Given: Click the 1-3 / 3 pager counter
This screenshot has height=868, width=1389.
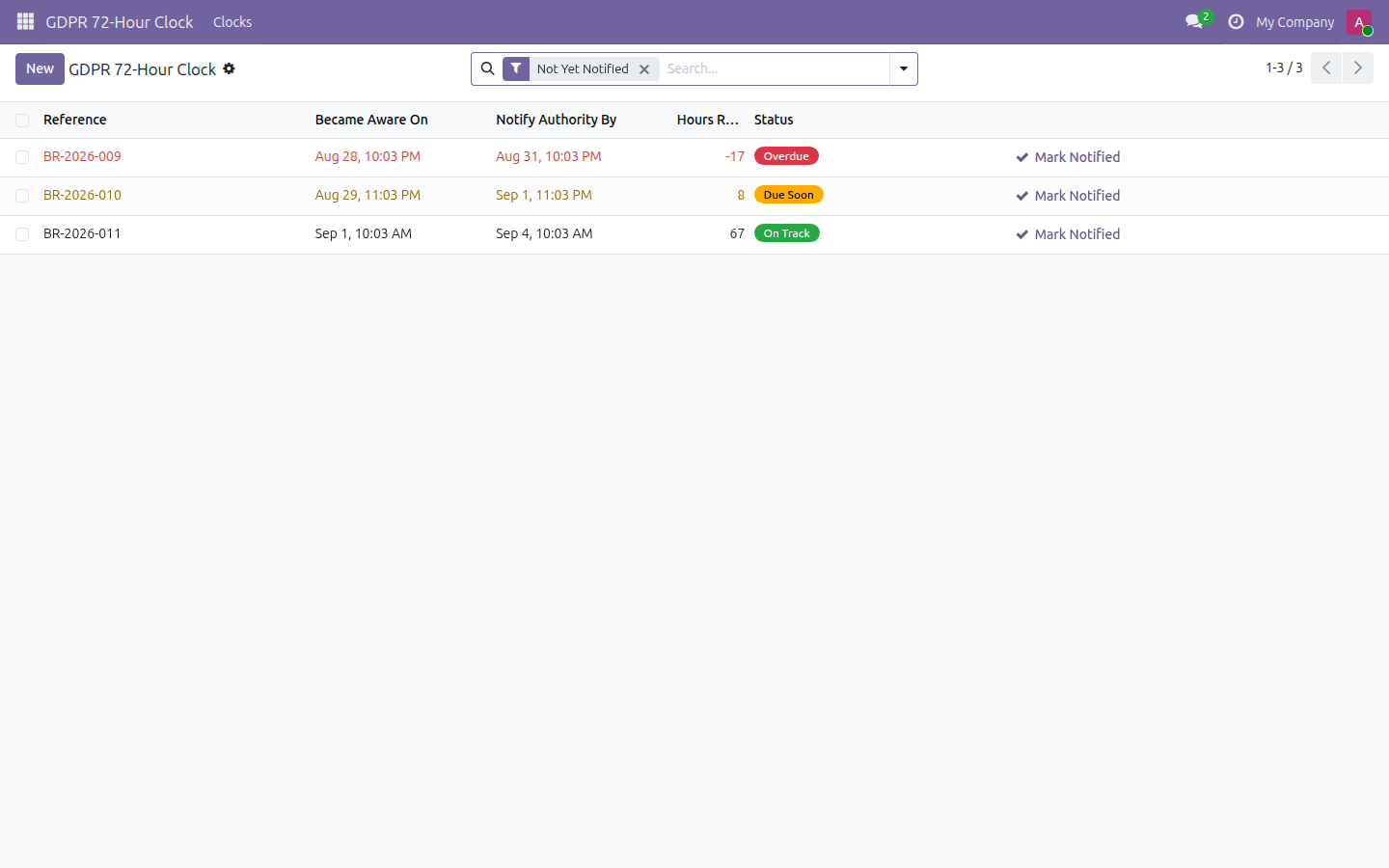Looking at the screenshot, I should [1284, 68].
